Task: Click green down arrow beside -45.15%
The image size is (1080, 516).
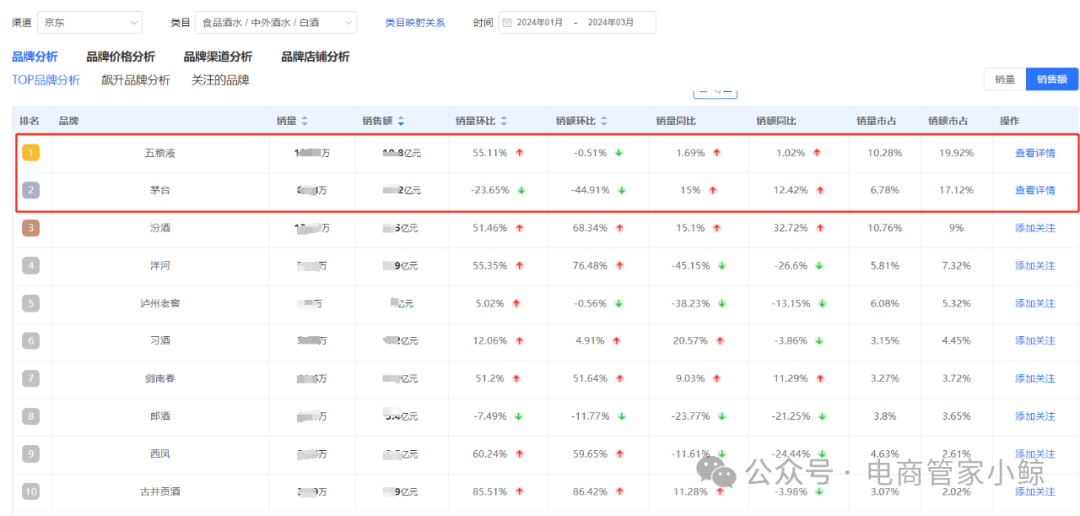Action: point(722,266)
